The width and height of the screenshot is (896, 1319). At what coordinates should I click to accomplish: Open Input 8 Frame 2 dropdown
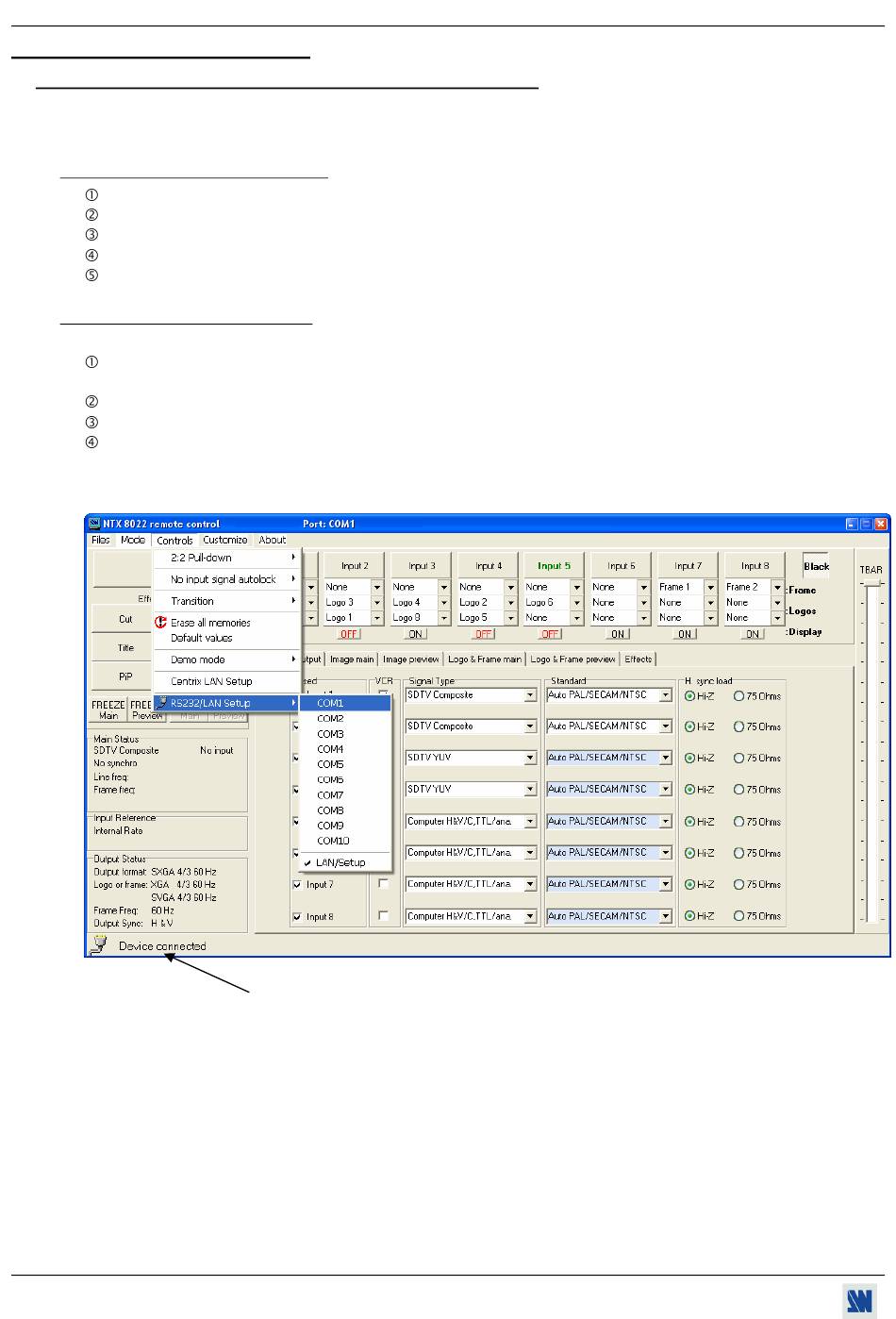777,587
